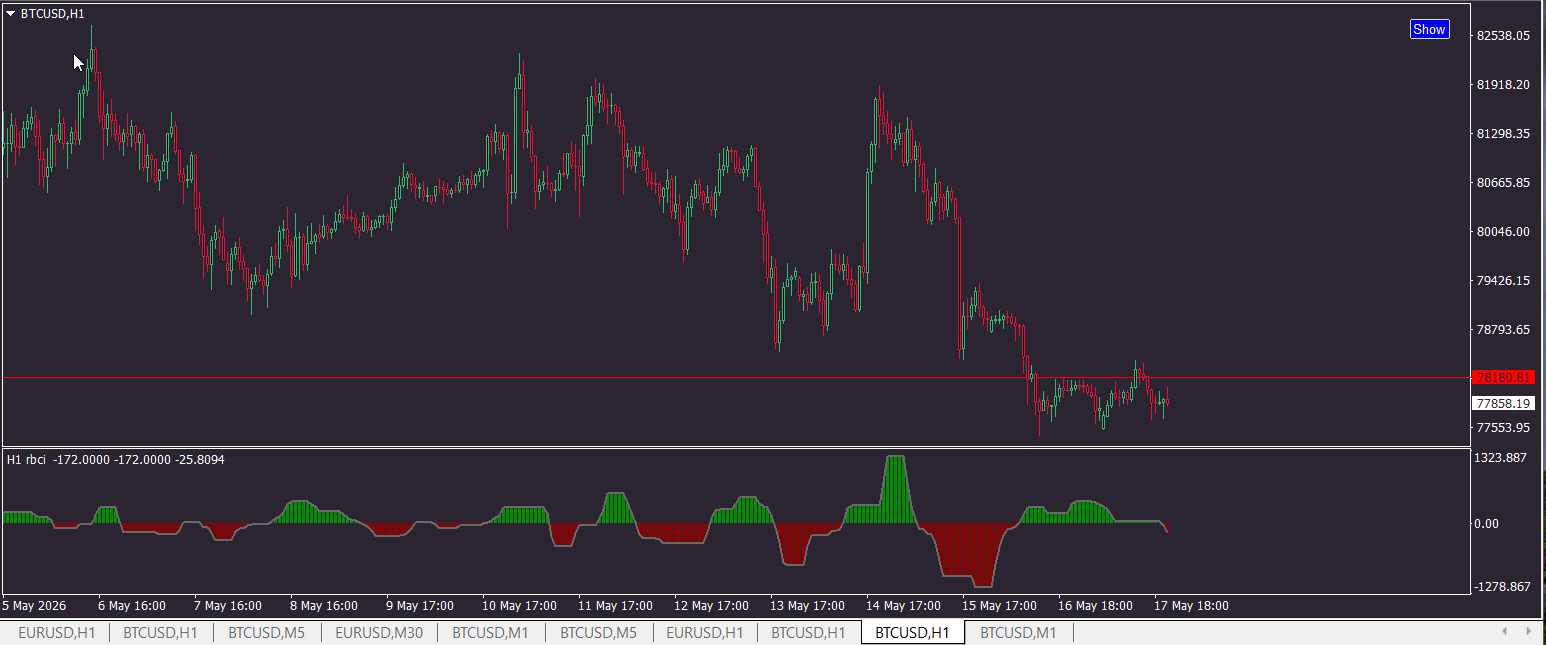Click the 10 May 17:00 time axis label
The height and width of the screenshot is (645, 1546).
(519, 606)
